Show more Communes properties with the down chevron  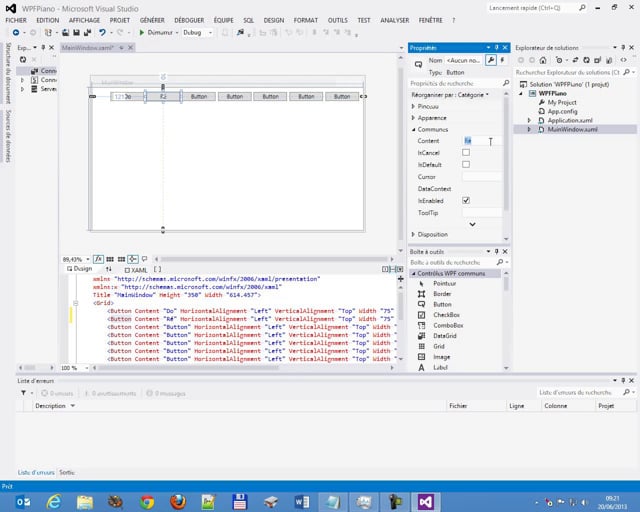pyautogui.click(x=472, y=224)
